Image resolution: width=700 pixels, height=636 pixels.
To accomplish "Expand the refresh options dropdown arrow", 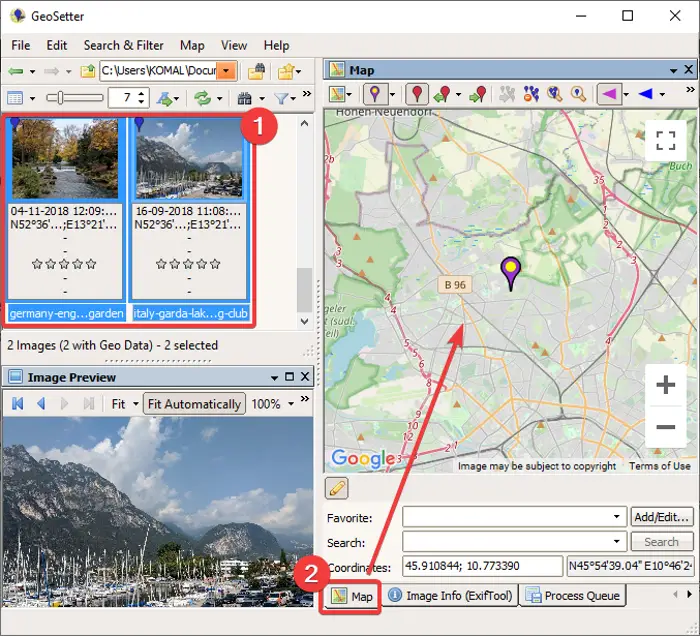I will [219, 98].
